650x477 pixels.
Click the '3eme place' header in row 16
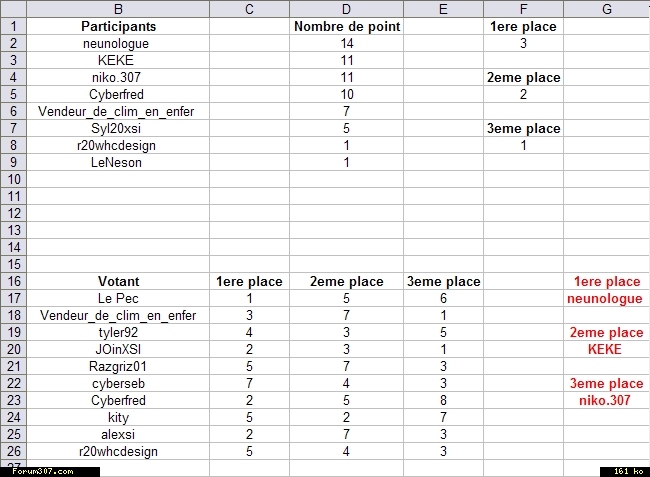(443, 281)
